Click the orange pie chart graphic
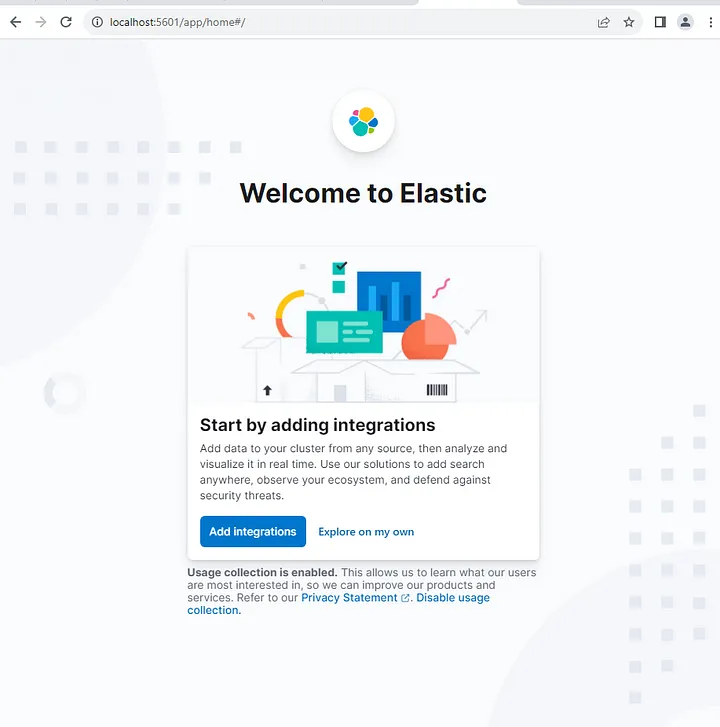The width and height of the screenshot is (720, 727). coord(429,336)
